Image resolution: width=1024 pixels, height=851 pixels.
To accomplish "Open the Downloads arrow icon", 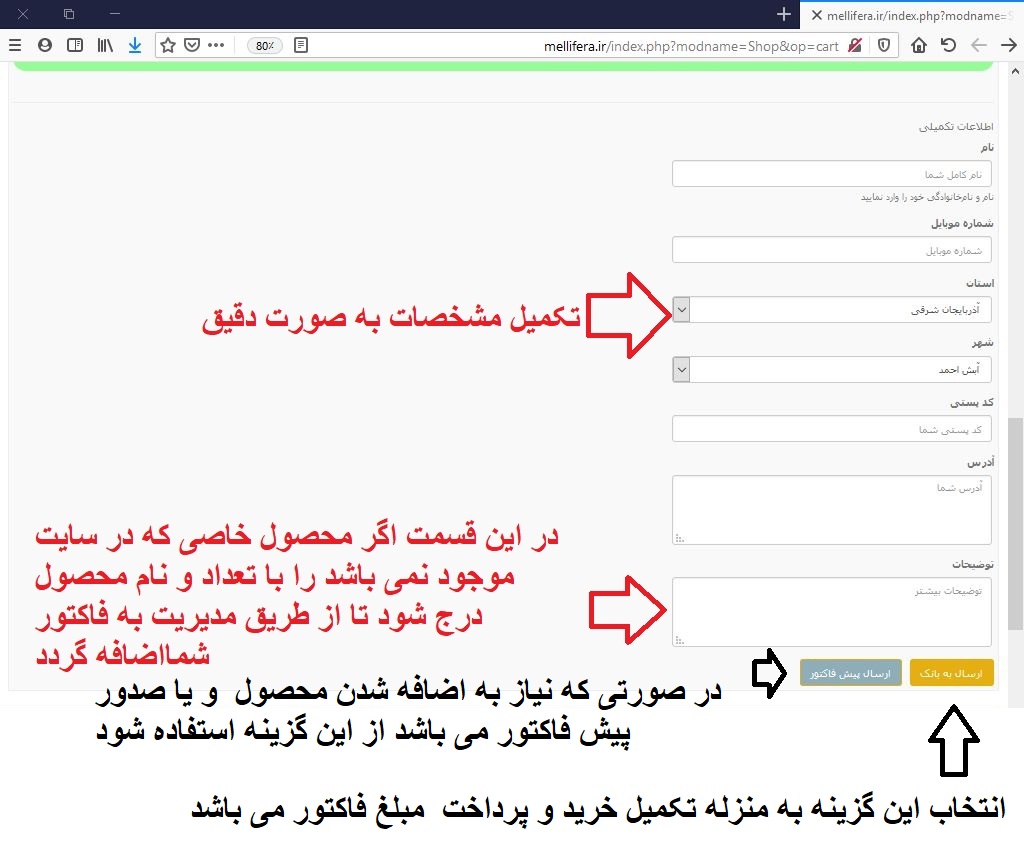I will (135, 45).
